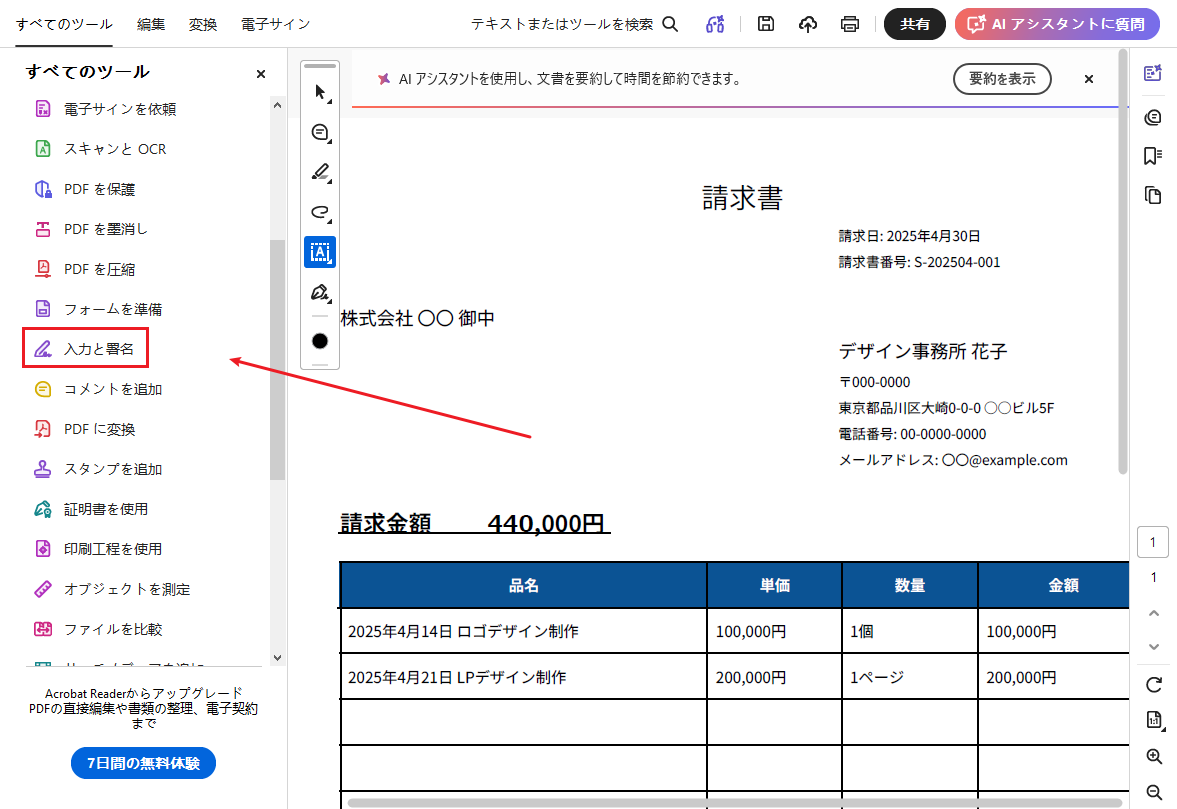Image resolution: width=1177 pixels, height=809 pixels.
Task: Select the arrow selection tool
Action: (x=321, y=92)
